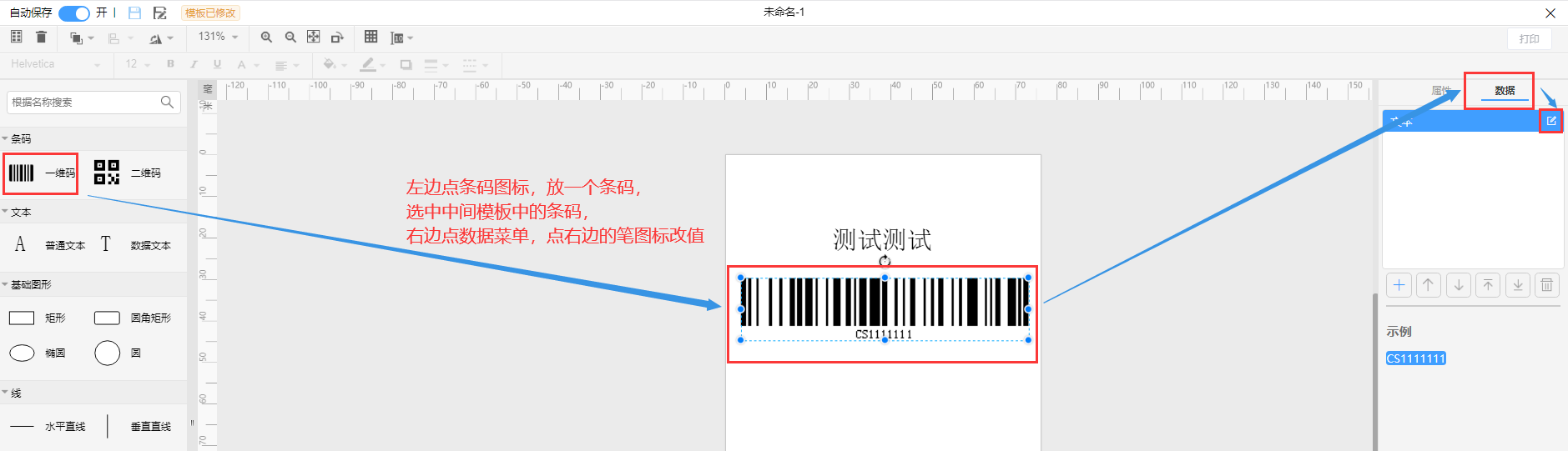The width and height of the screenshot is (1568, 451).
Task: Switch to the 数据 data tab
Action: coord(1505,90)
